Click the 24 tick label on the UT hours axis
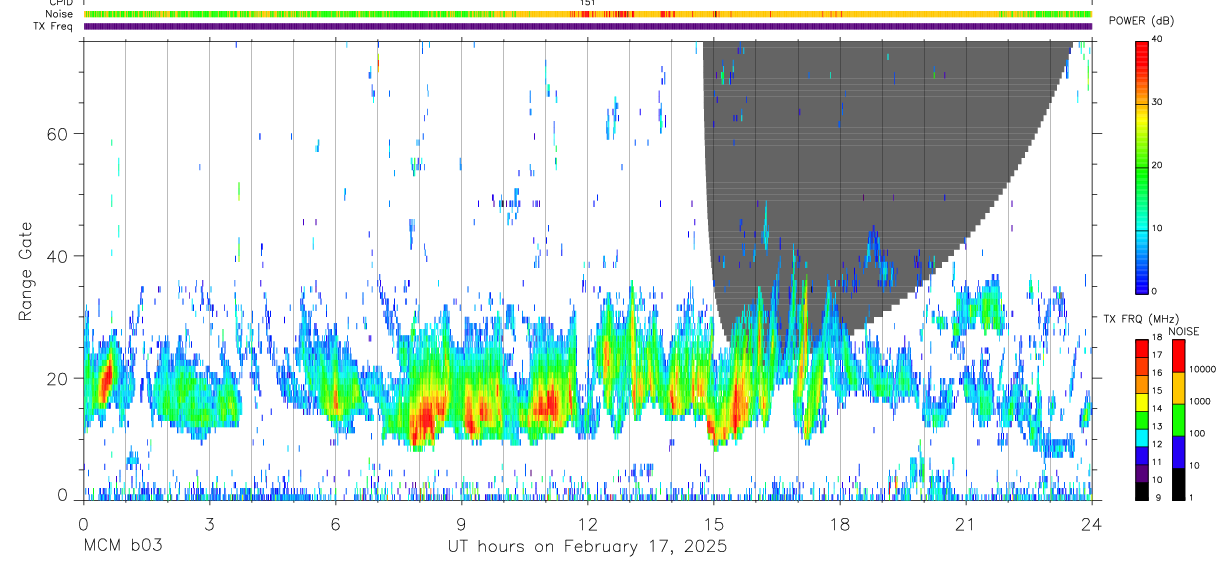1228x567 pixels. click(1092, 524)
